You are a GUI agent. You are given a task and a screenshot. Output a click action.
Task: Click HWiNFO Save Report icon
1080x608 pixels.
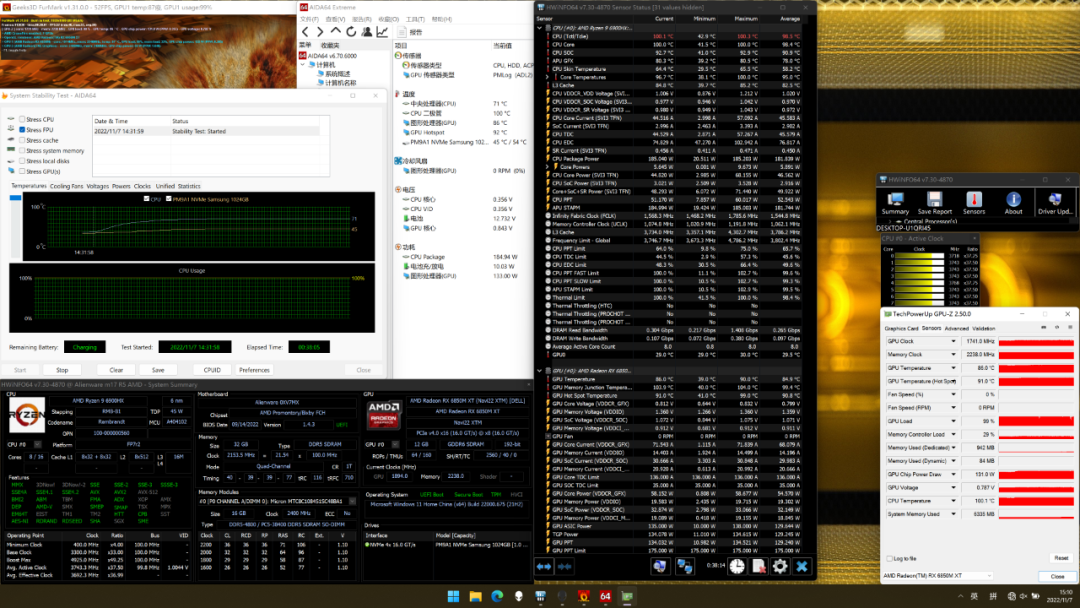pyautogui.click(x=934, y=198)
